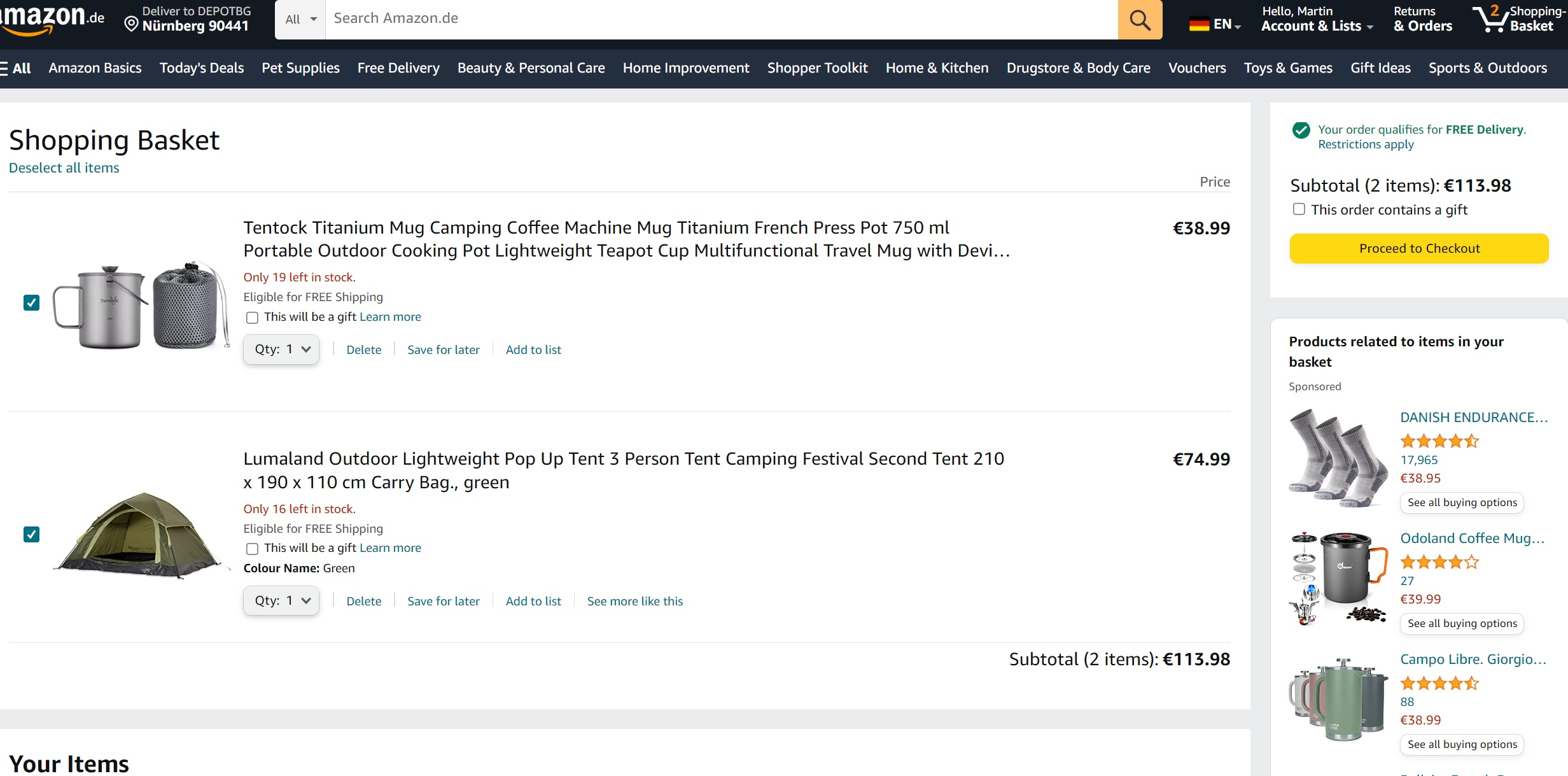The height and width of the screenshot is (776, 1568).
Task: Open Learn more link for Tentock gift option
Action: pos(390,317)
